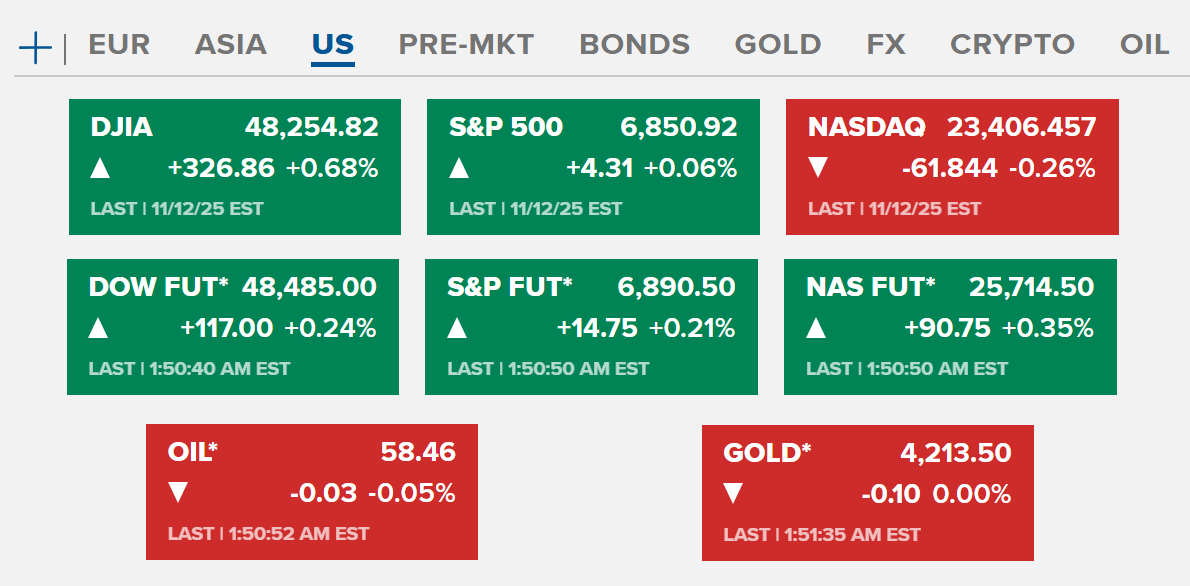Open the NASDAQ 23,406.457 quote tile
This screenshot has width=1190, height=586.
(x=952, y=167)
